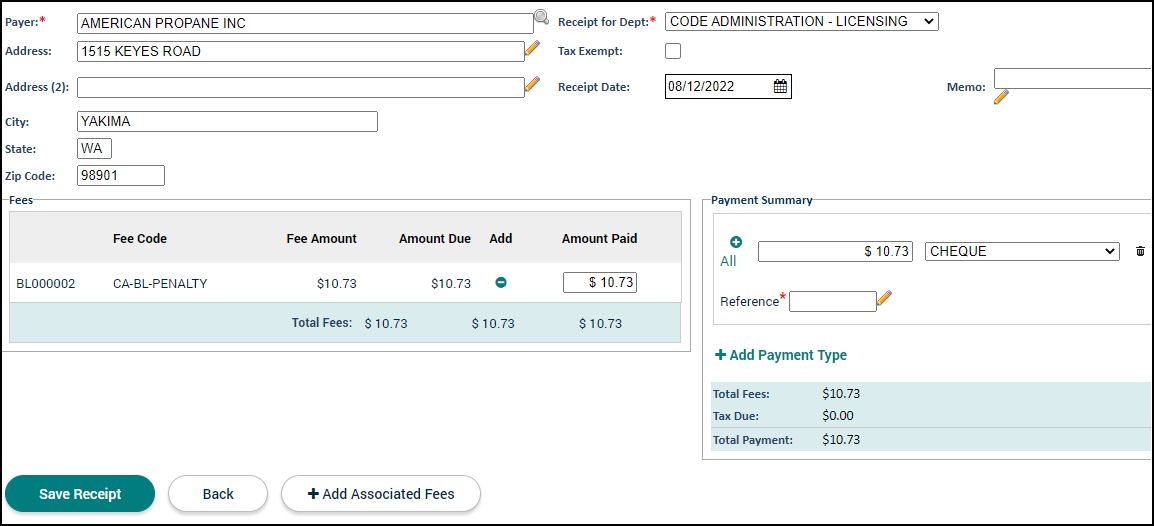
Task: Click the BL000002 cell in the Fees table
Action: point(46,283)
